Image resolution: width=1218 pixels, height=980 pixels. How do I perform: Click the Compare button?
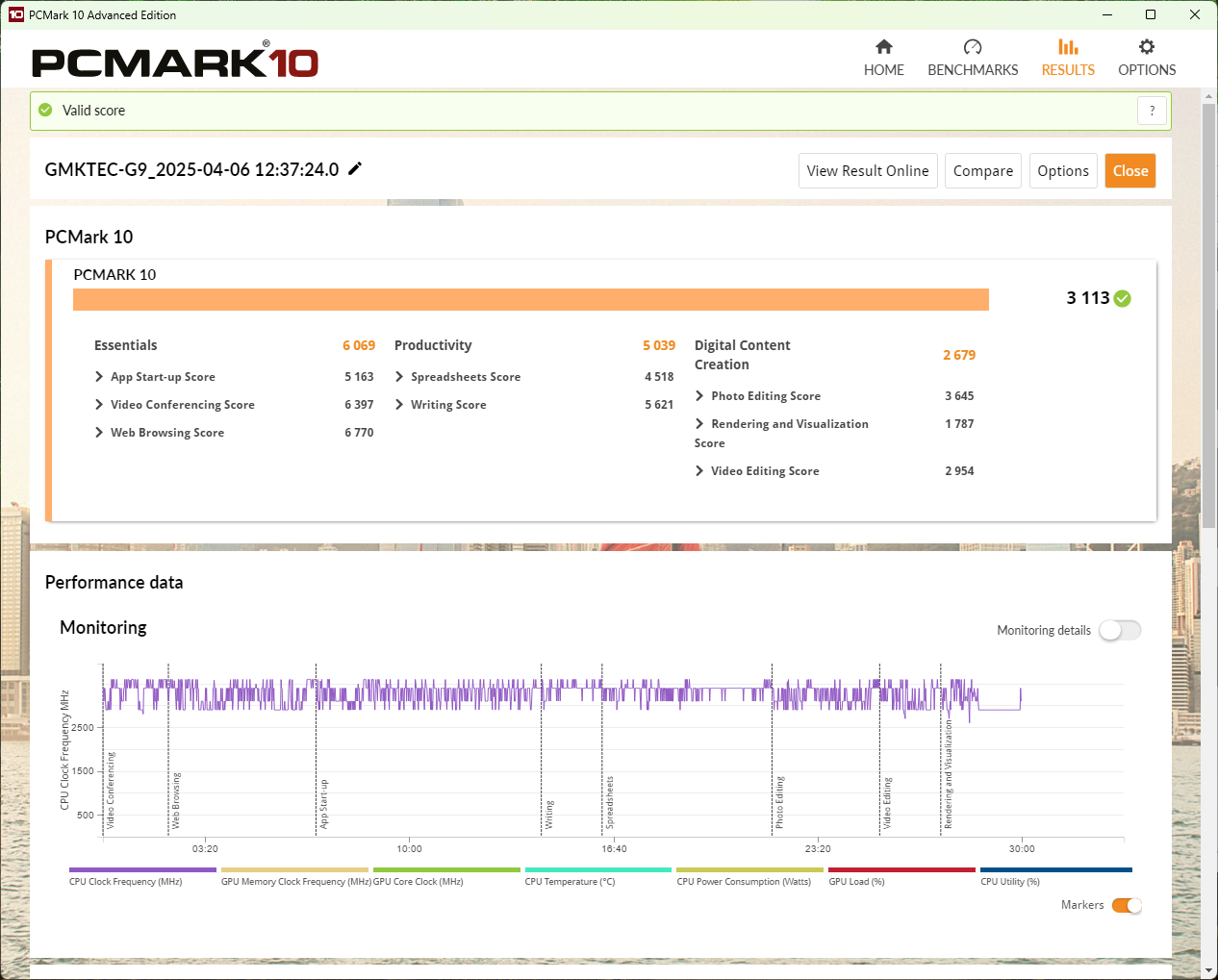[x=982, y=171]
